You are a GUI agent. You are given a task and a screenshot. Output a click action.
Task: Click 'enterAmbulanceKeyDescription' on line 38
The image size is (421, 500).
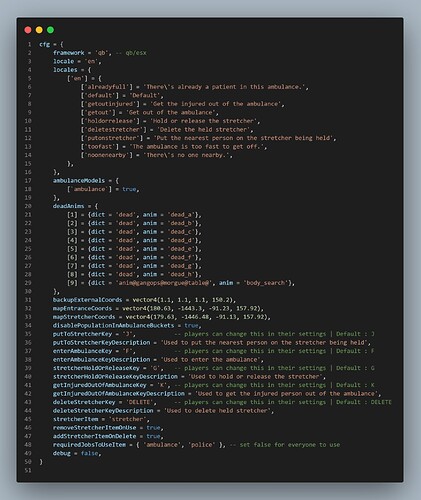(x=101, y=359)
